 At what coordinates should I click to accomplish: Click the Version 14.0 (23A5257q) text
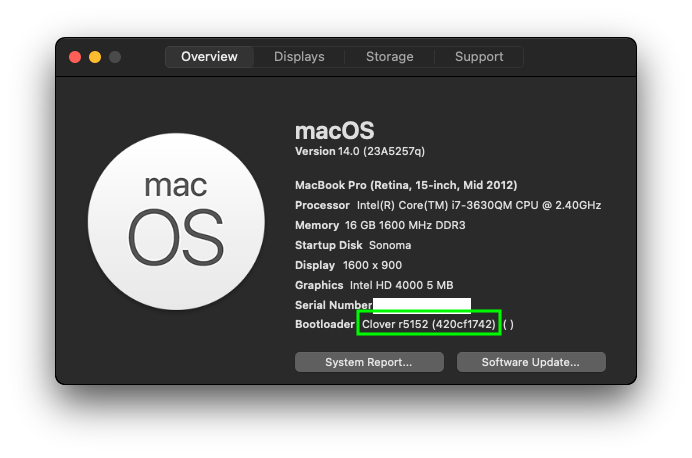pos(360,151)
